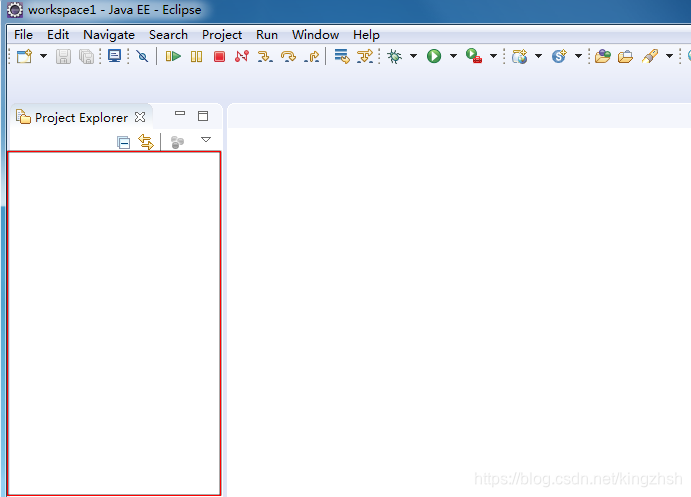Click the Step Return icon
The height and width of the screenshot is (497, 691).
[312, 56]
